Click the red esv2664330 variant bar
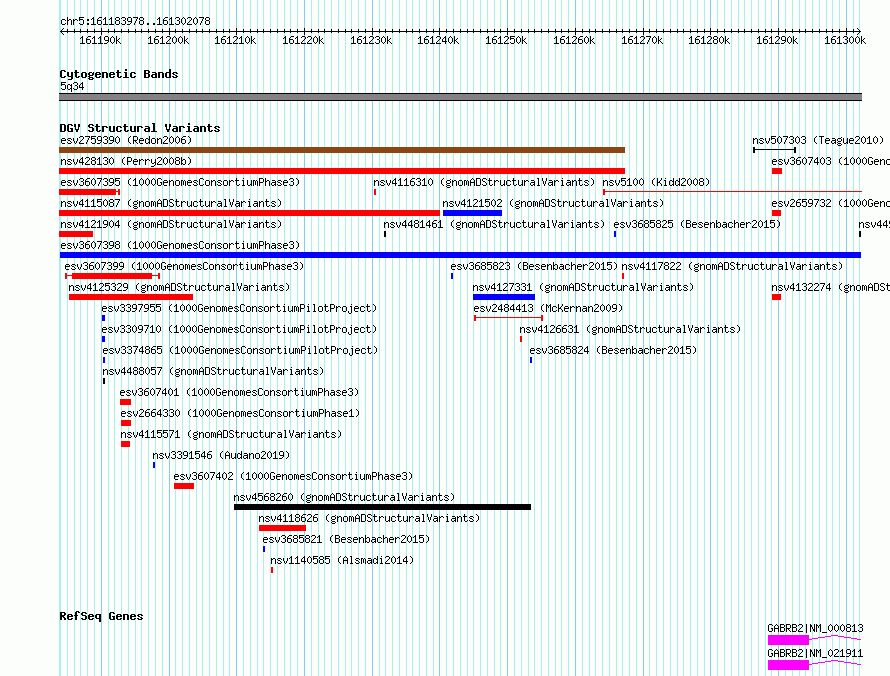The image size is (890, 676). tap(126, 423)
